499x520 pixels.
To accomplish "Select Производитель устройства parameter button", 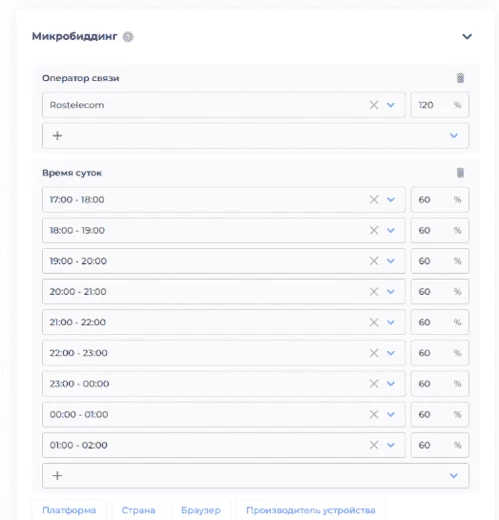I will pos(311,510).
